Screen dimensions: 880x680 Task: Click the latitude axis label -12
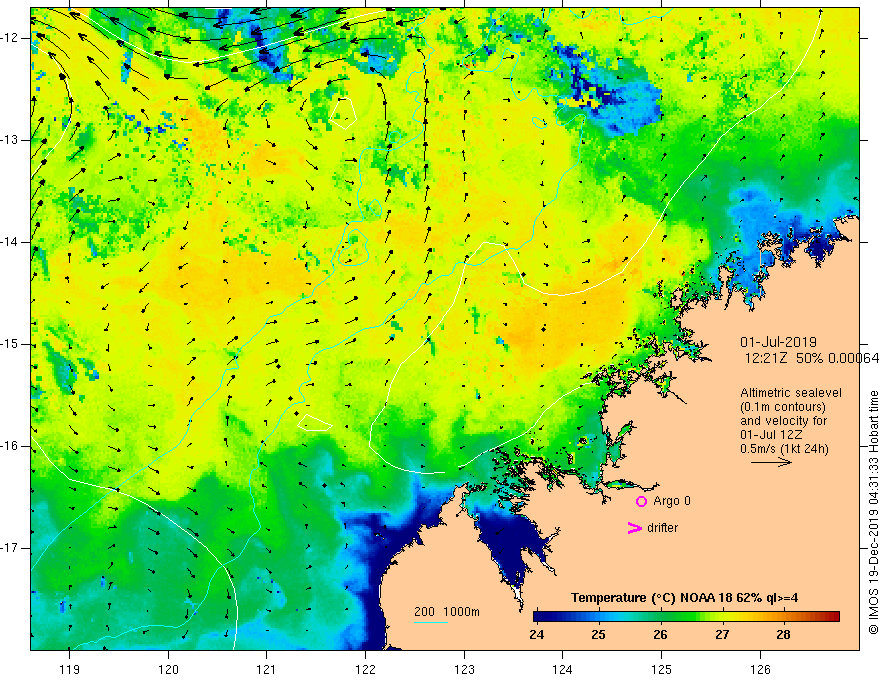(x=10, y=38)
